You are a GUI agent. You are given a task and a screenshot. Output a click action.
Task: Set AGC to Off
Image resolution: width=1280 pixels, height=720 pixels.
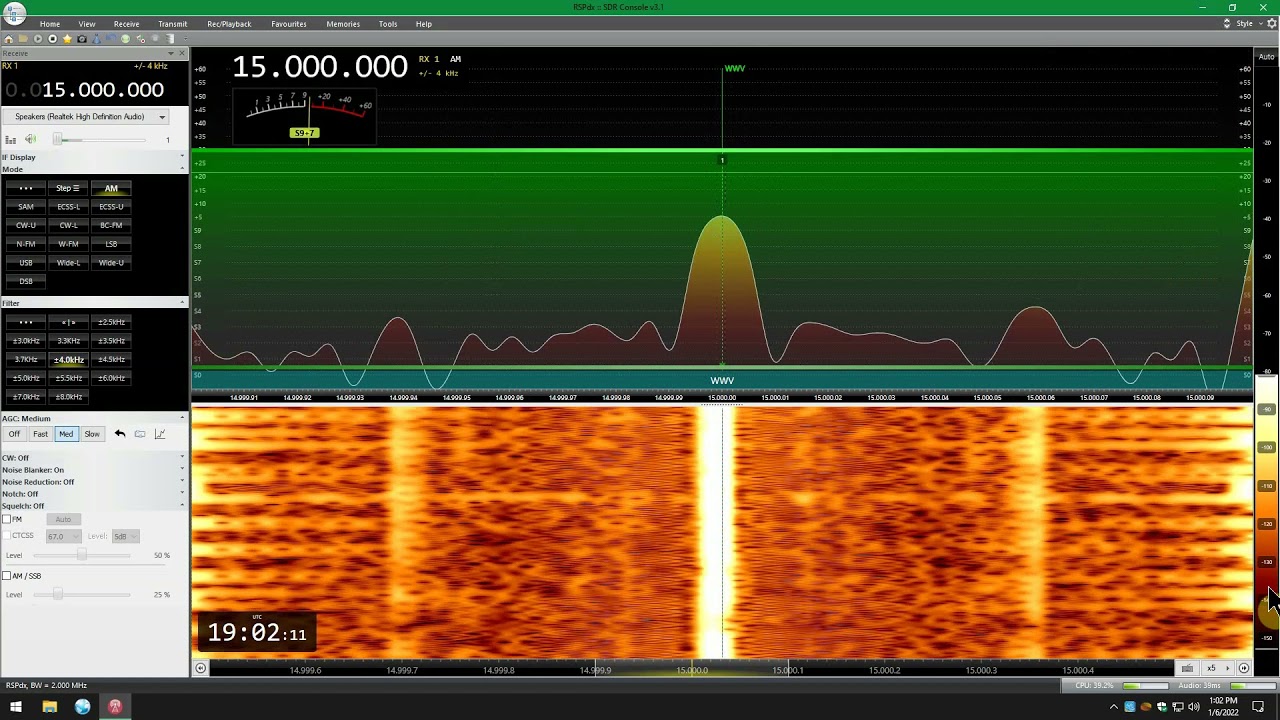pos(14,434)
